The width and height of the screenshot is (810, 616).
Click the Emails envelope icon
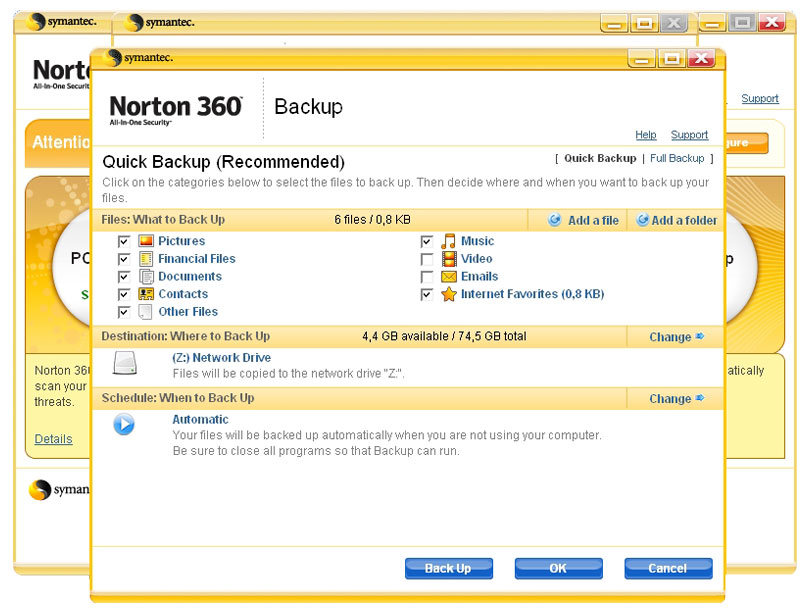coord(449,276)
